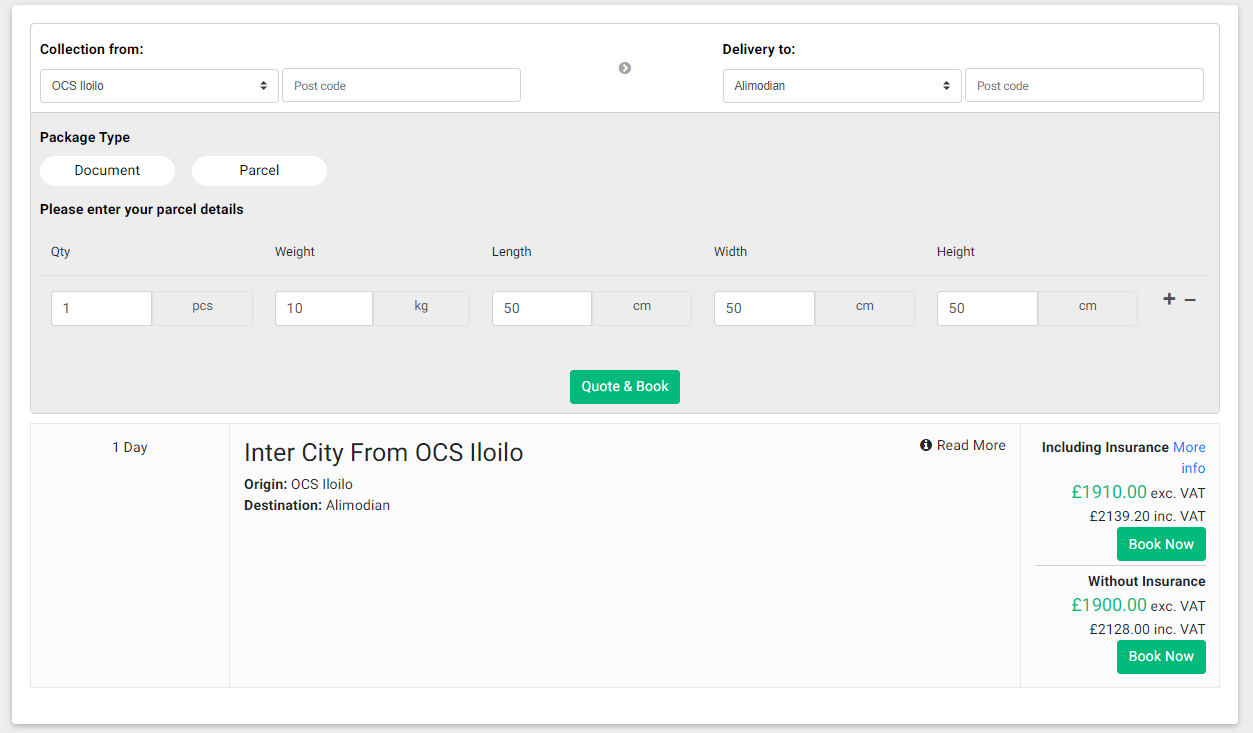This screenshot has height=733, width=1253.
Task: Book Now without insurance
Action: point(1161,657)
